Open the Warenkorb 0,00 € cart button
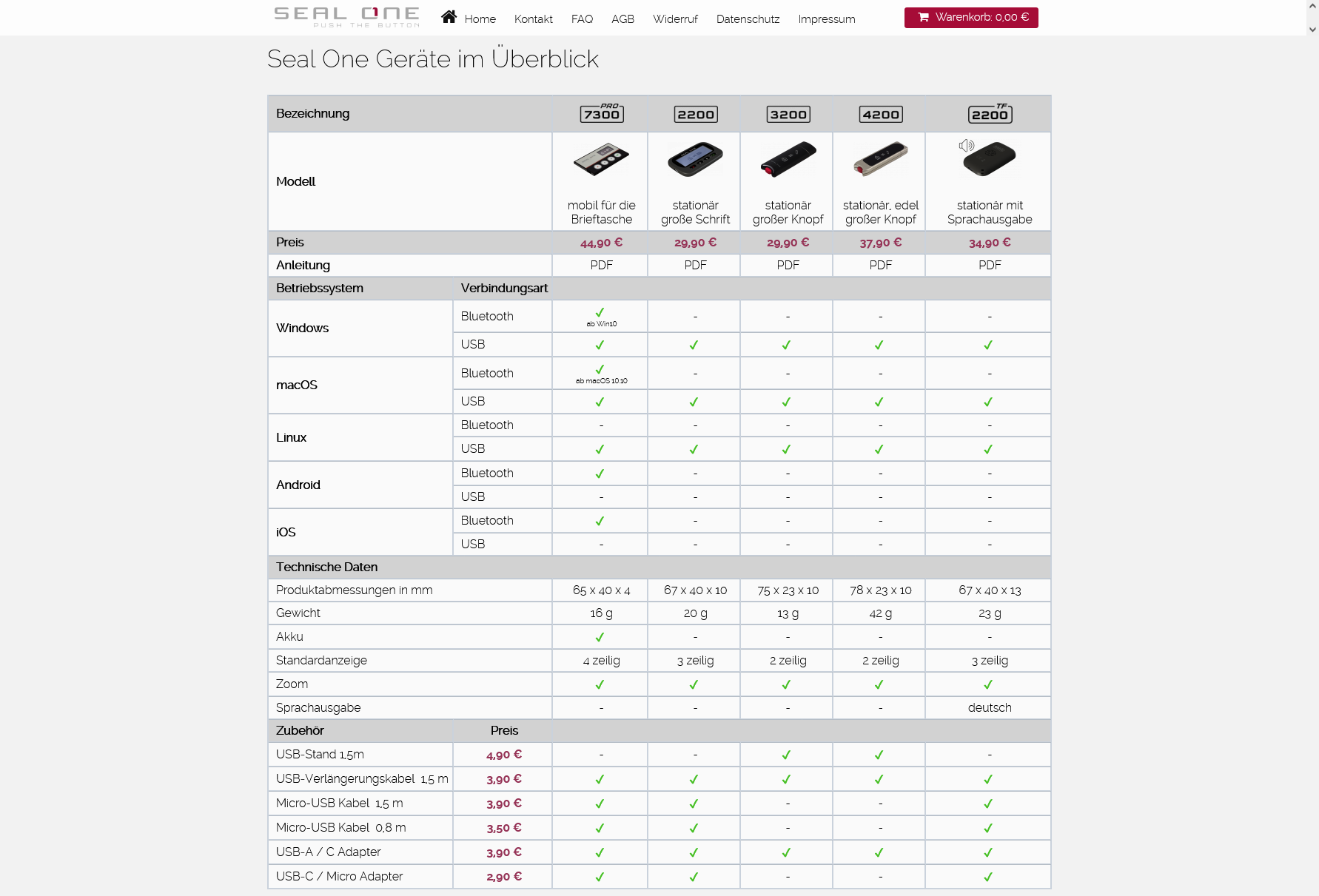 click(971, 18)
